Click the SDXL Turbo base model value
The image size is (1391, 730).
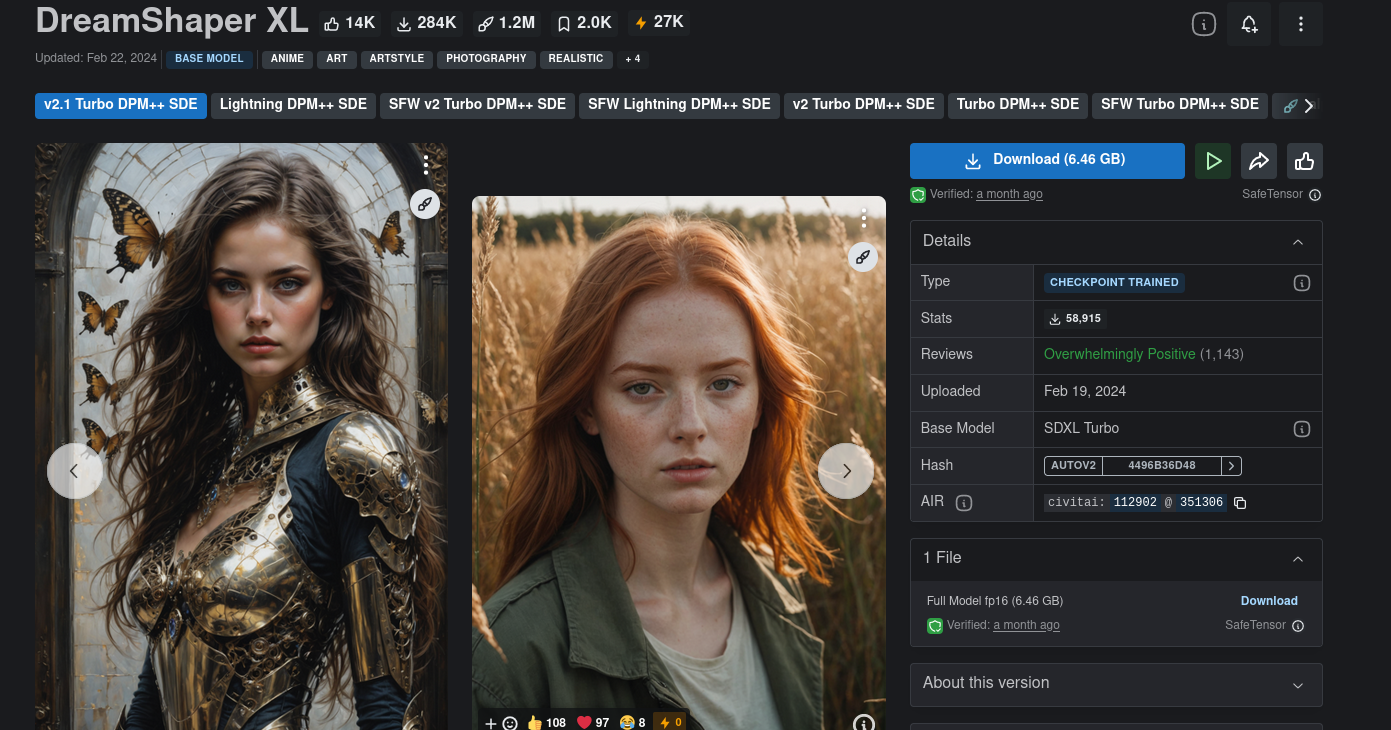coord(1081,429)
